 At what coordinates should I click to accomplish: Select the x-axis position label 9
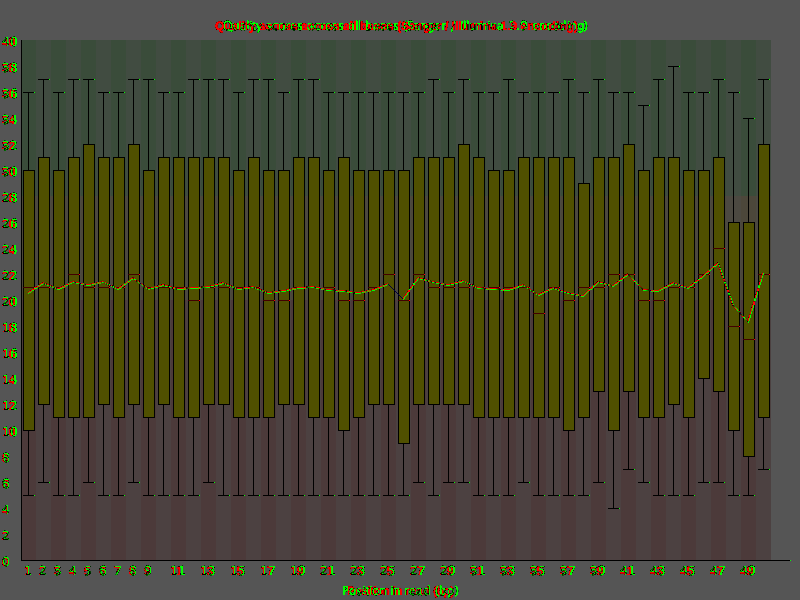148,571
